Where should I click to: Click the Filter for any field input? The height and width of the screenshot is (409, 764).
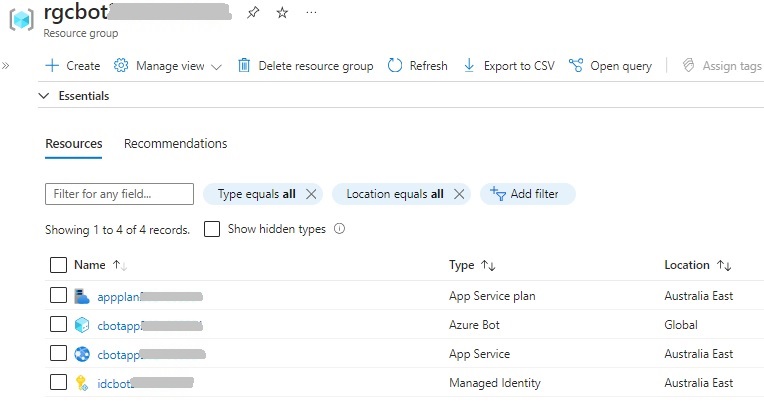119,194
